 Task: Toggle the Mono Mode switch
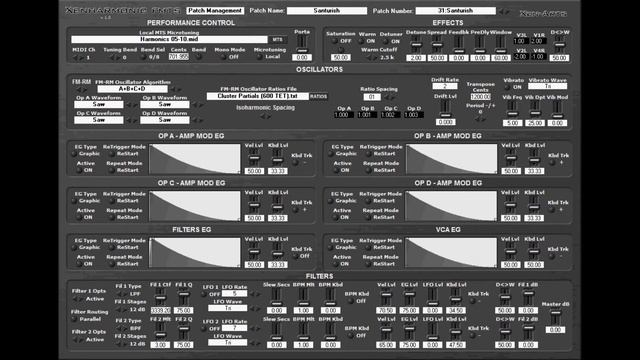[223, 57]
